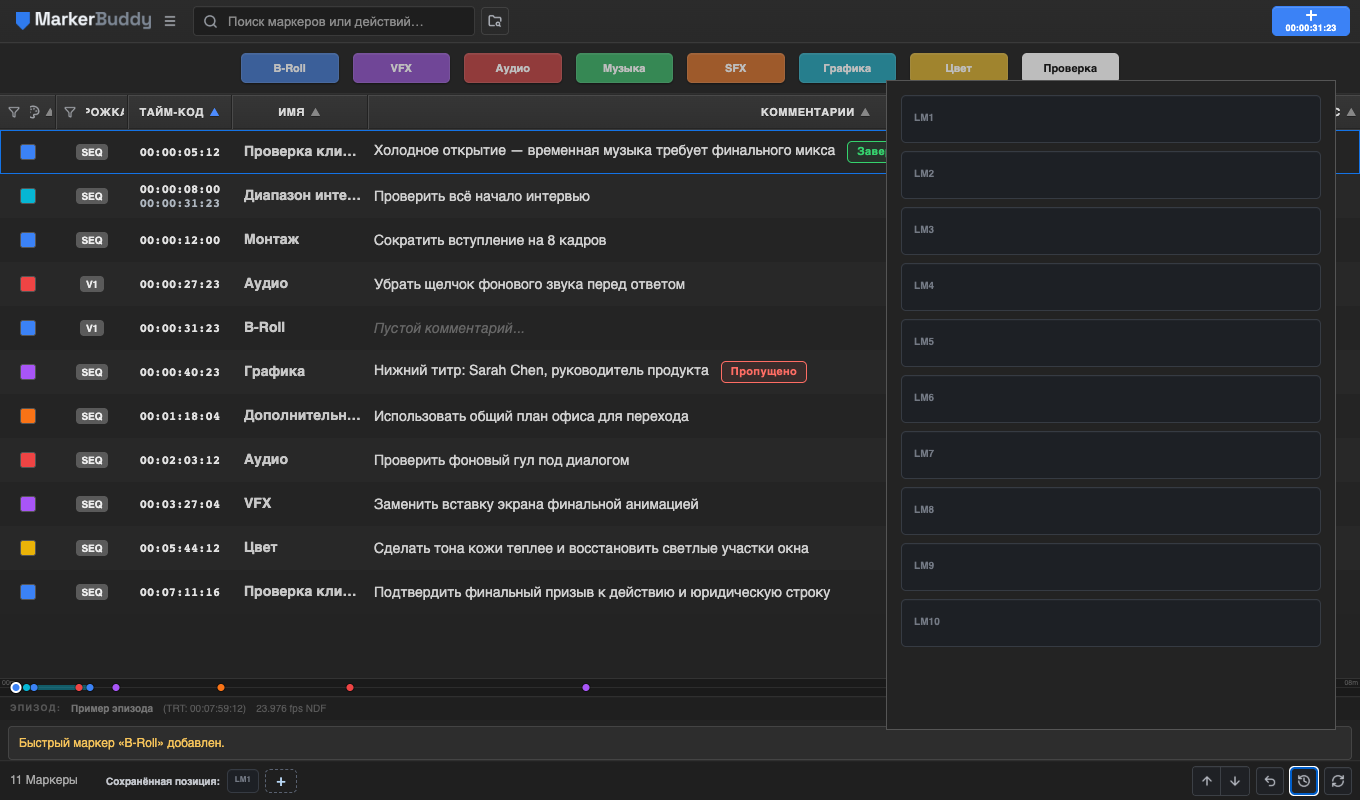
Task: Add a marker at 00:00:31:23 with the plus button
Action: (1310, 21)
